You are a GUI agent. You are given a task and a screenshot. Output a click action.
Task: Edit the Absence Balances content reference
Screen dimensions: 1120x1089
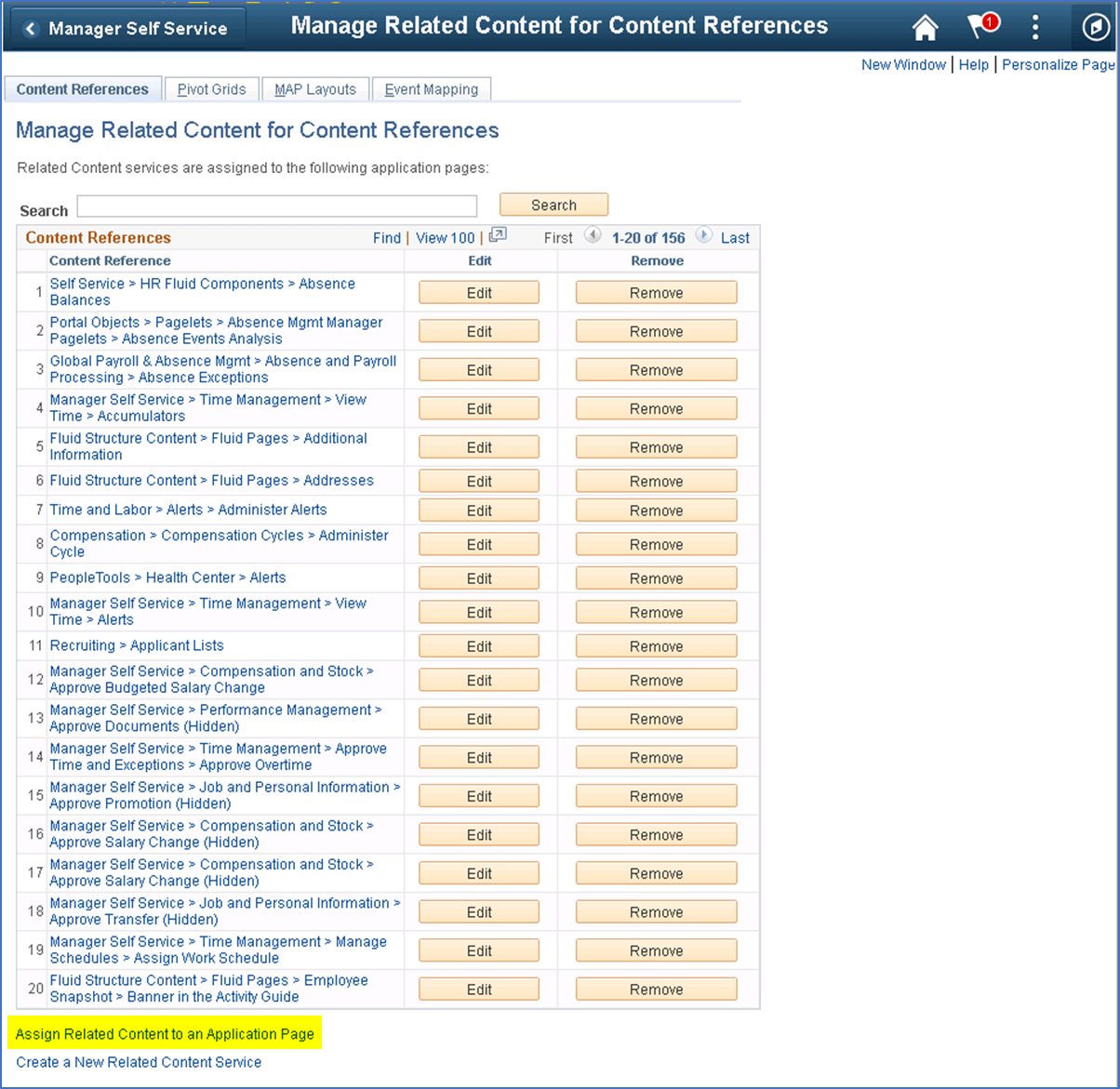[x=478, y=293]
